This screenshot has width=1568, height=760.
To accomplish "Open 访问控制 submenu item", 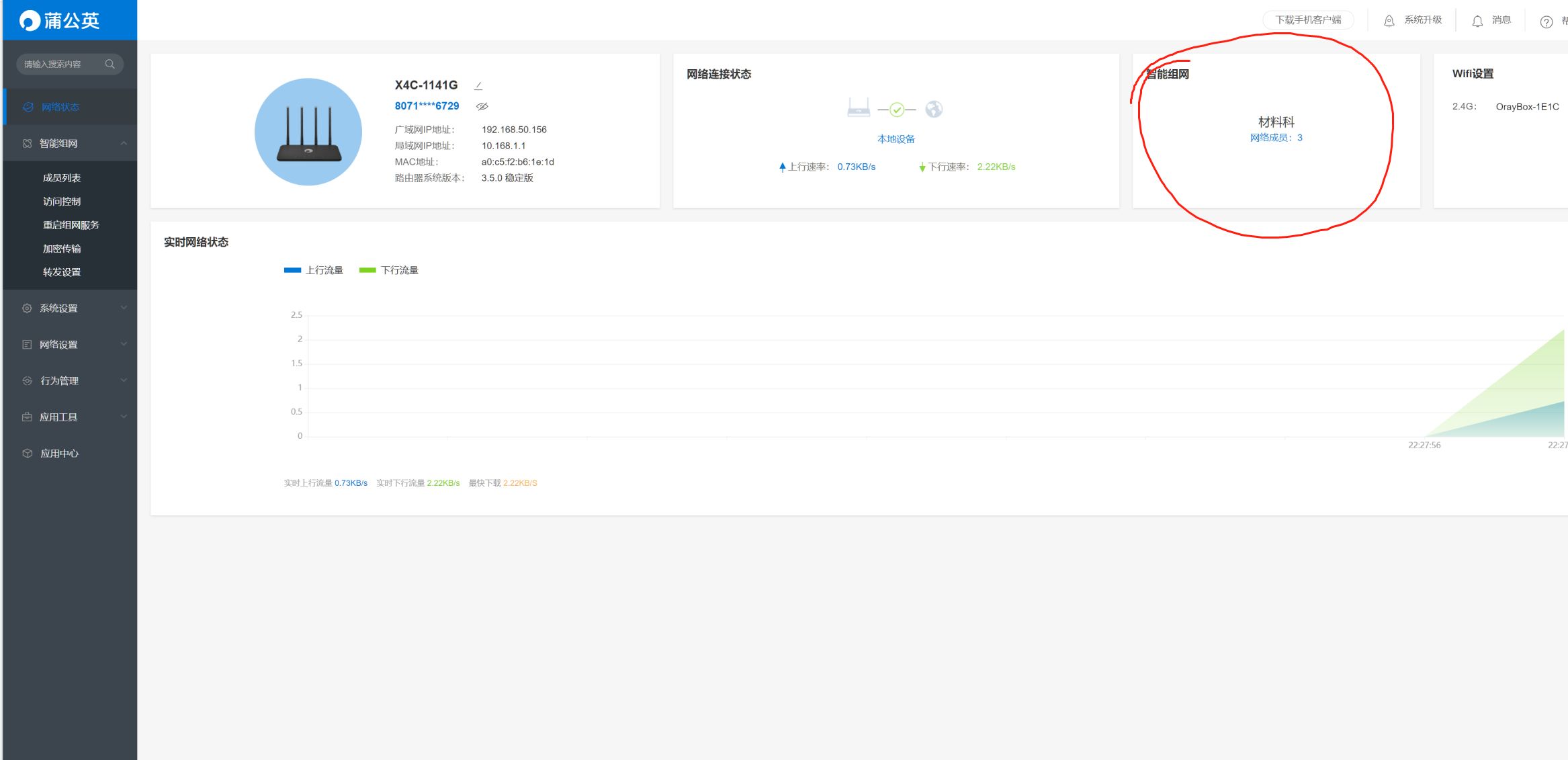I will 62,202.
